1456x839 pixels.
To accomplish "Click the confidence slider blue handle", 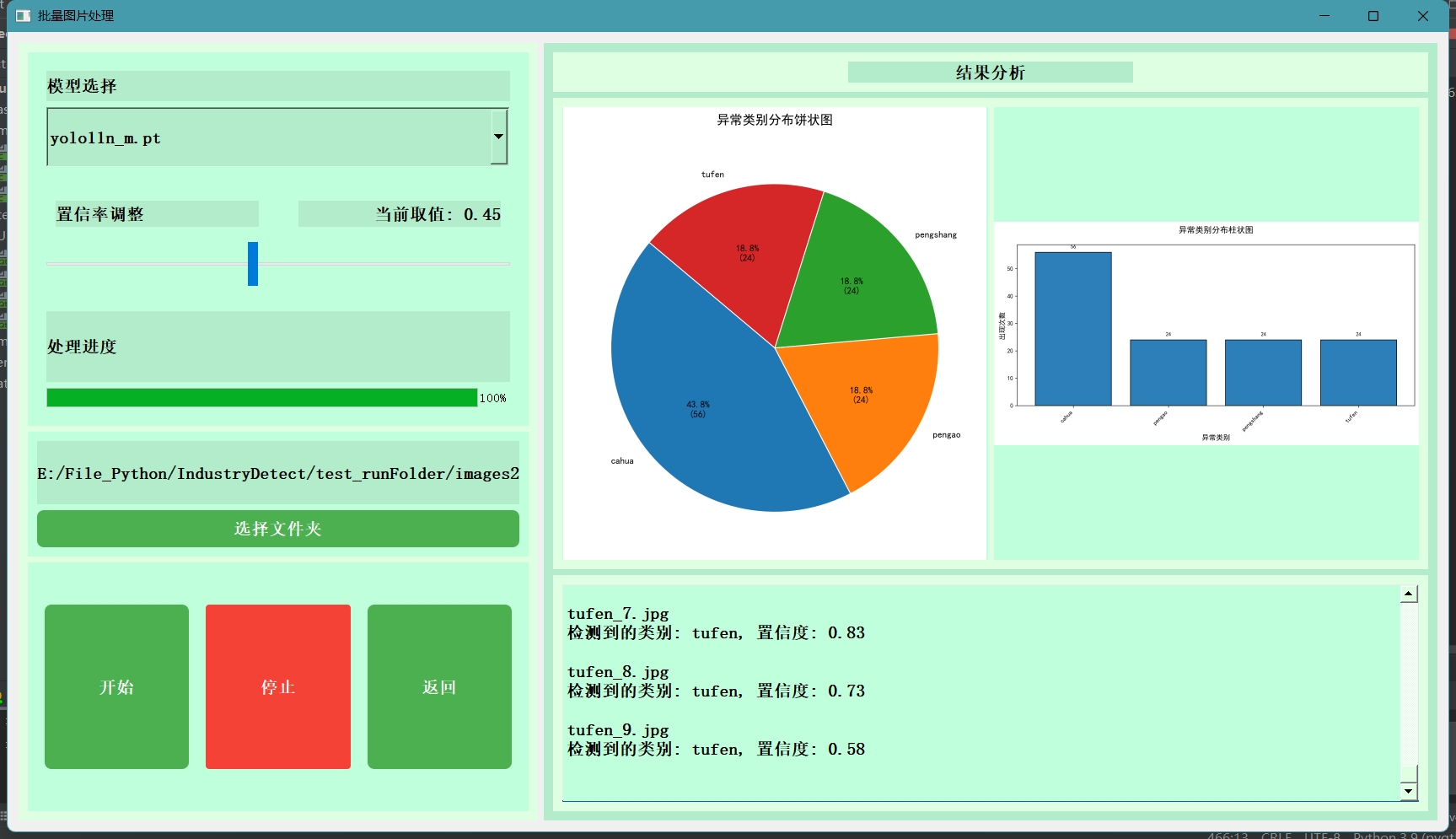I will tap(253, 264).
